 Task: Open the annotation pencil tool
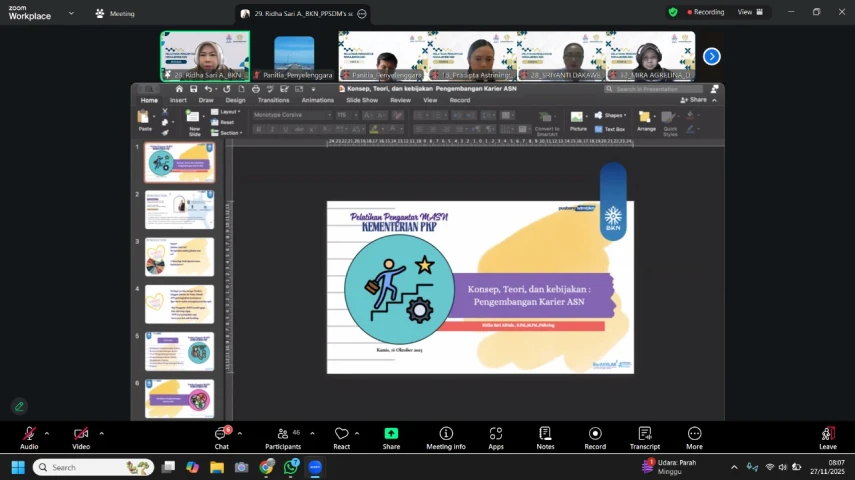(19, 406)
